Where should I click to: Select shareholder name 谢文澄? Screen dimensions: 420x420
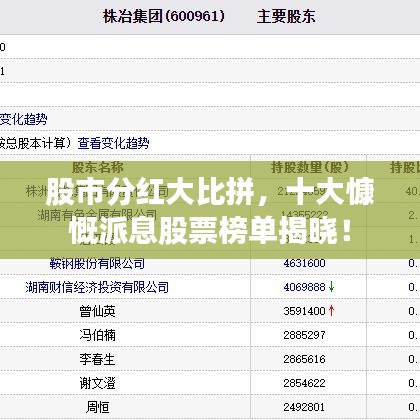(x=97, y=383)
